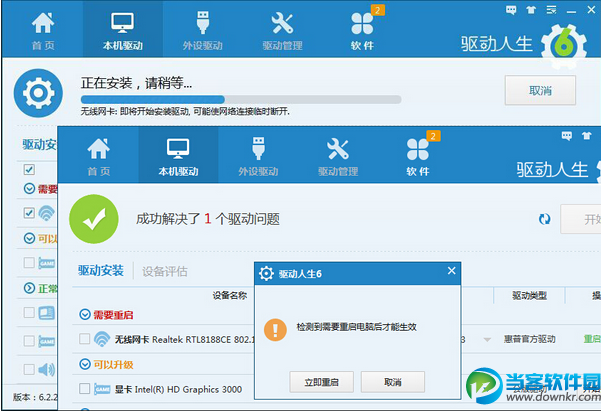Click 版本 version text in back window
The height and width of the screenshot is (411, 602).
(x=35, y=397)
